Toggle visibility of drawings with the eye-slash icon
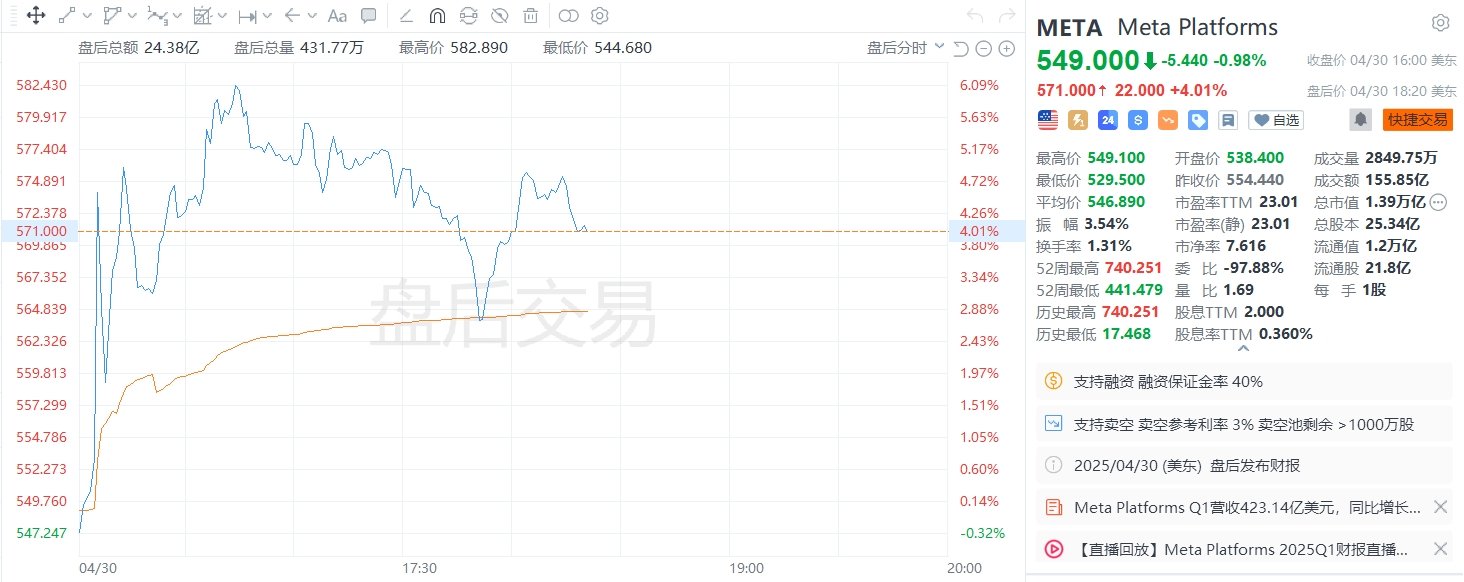1464x582 pixels. tap(499, 15)
